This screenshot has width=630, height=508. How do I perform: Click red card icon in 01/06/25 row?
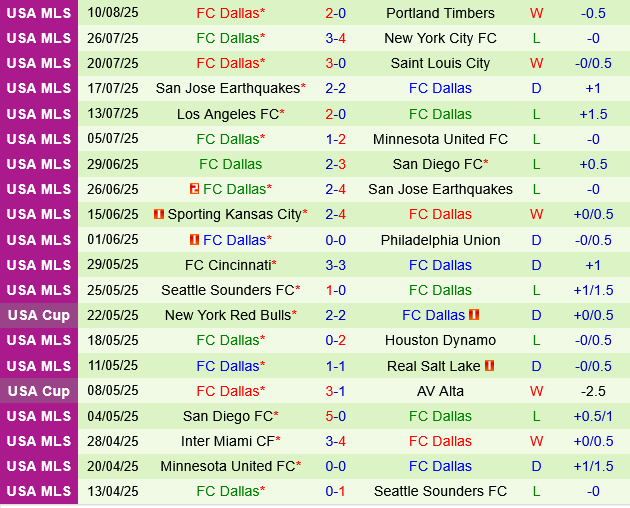(194, 240)
